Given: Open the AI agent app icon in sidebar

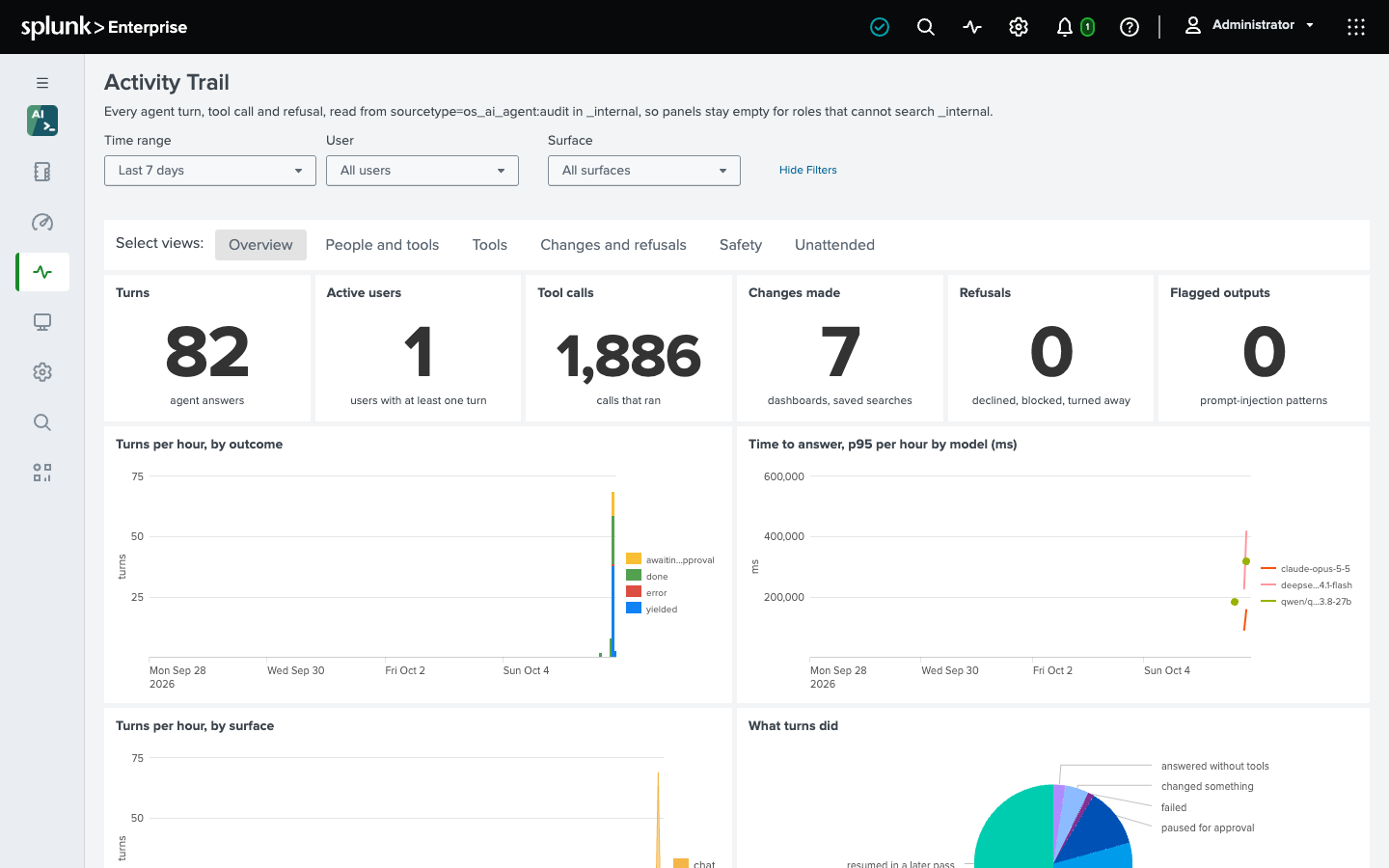Looking at the screenshot, I should click(42, 121).
